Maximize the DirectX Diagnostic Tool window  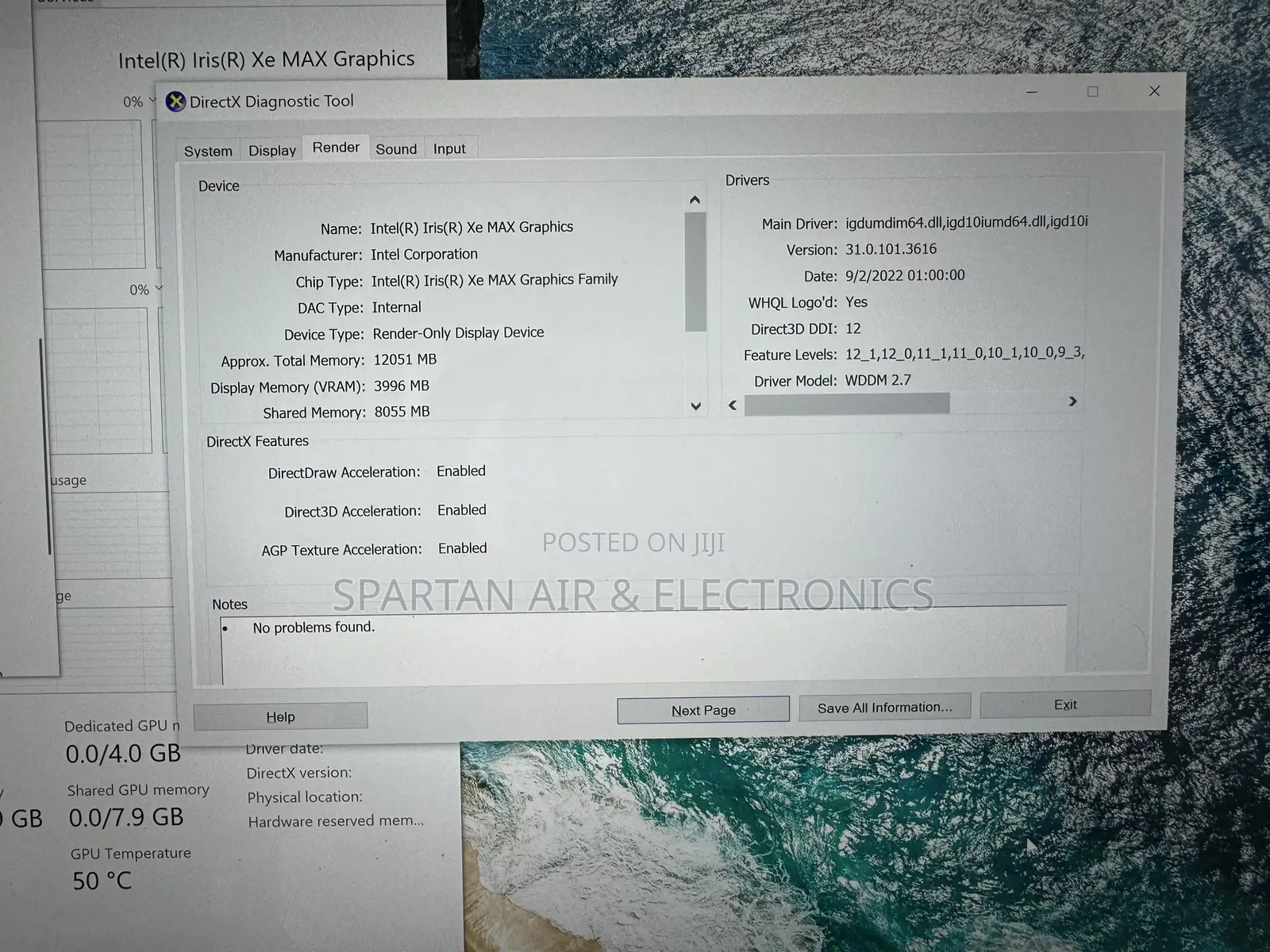coord(1092,91)
